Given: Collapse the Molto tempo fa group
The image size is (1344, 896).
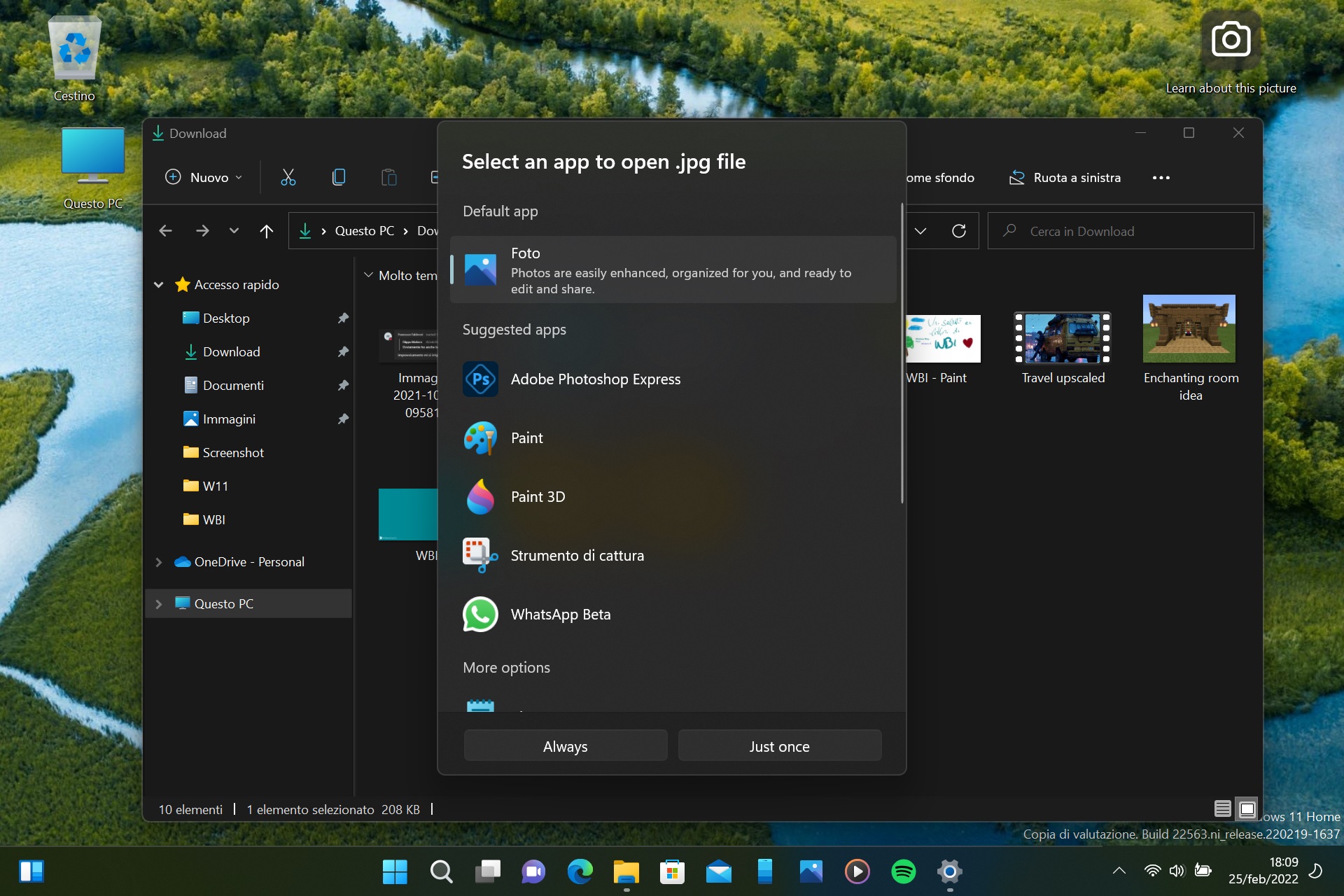Looking at the screenshot, I should (x=369, y=275).
